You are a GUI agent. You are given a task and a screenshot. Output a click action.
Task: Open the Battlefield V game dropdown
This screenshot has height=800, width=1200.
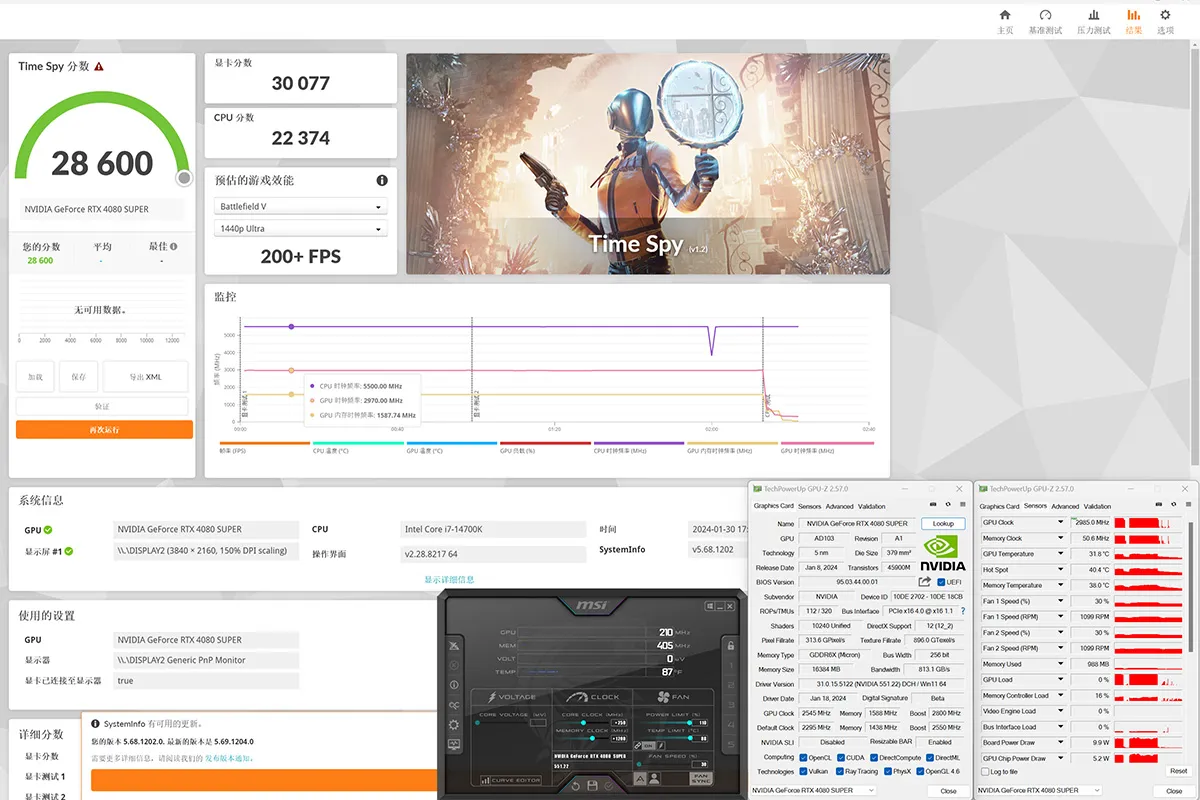pos(300,207)
